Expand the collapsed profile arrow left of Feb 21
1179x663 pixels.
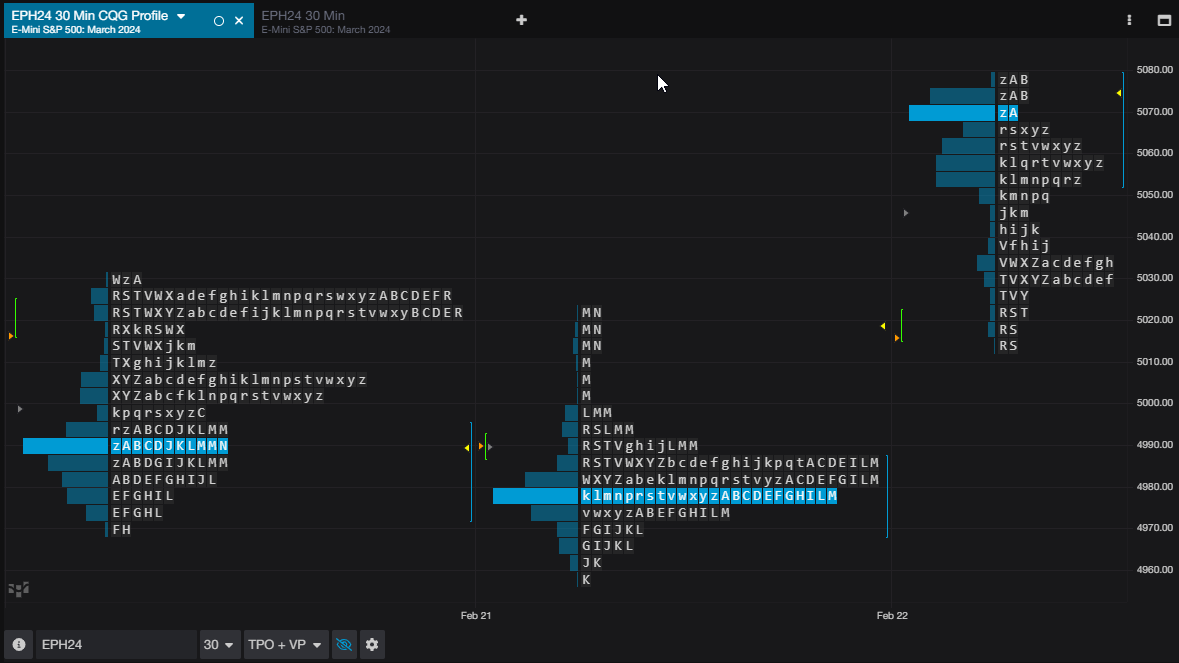pos(18,408)
